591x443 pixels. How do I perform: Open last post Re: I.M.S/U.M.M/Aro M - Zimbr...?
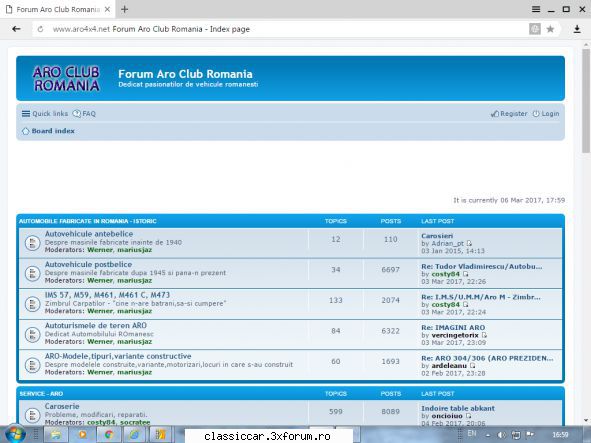pyautogui.click(x=481, y=297)
